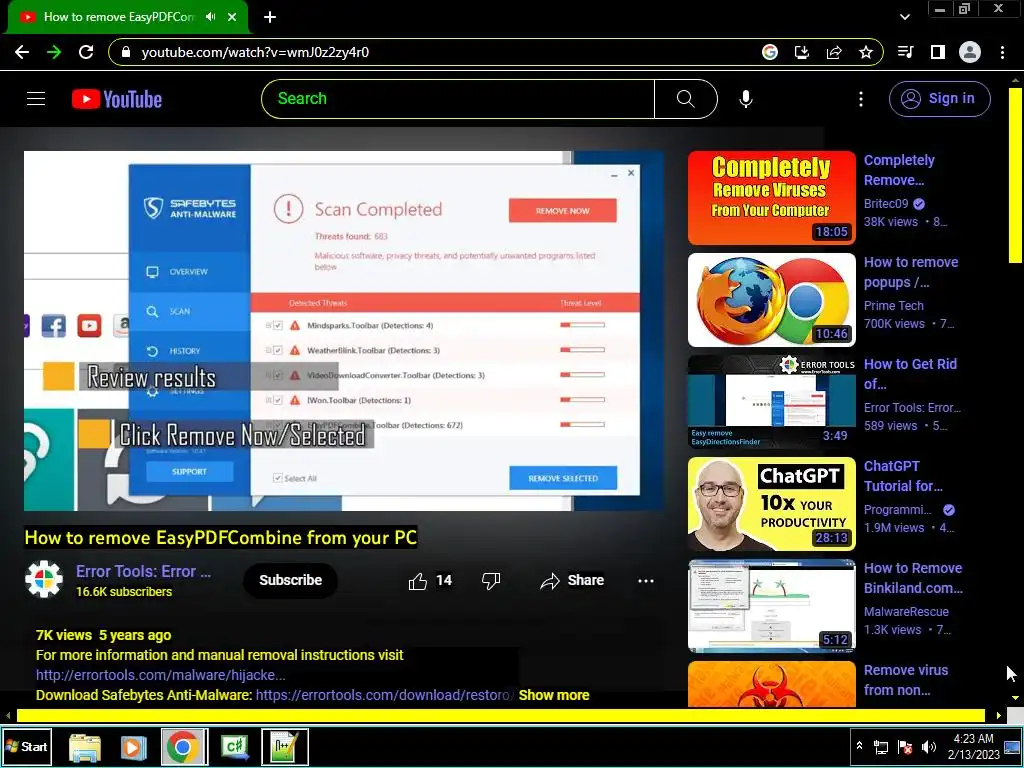The height and width of the screenshot is (768, 1024).
Task: Open ChatGPT Tutorial video thumbnail
Action: (x=771, y=504)
